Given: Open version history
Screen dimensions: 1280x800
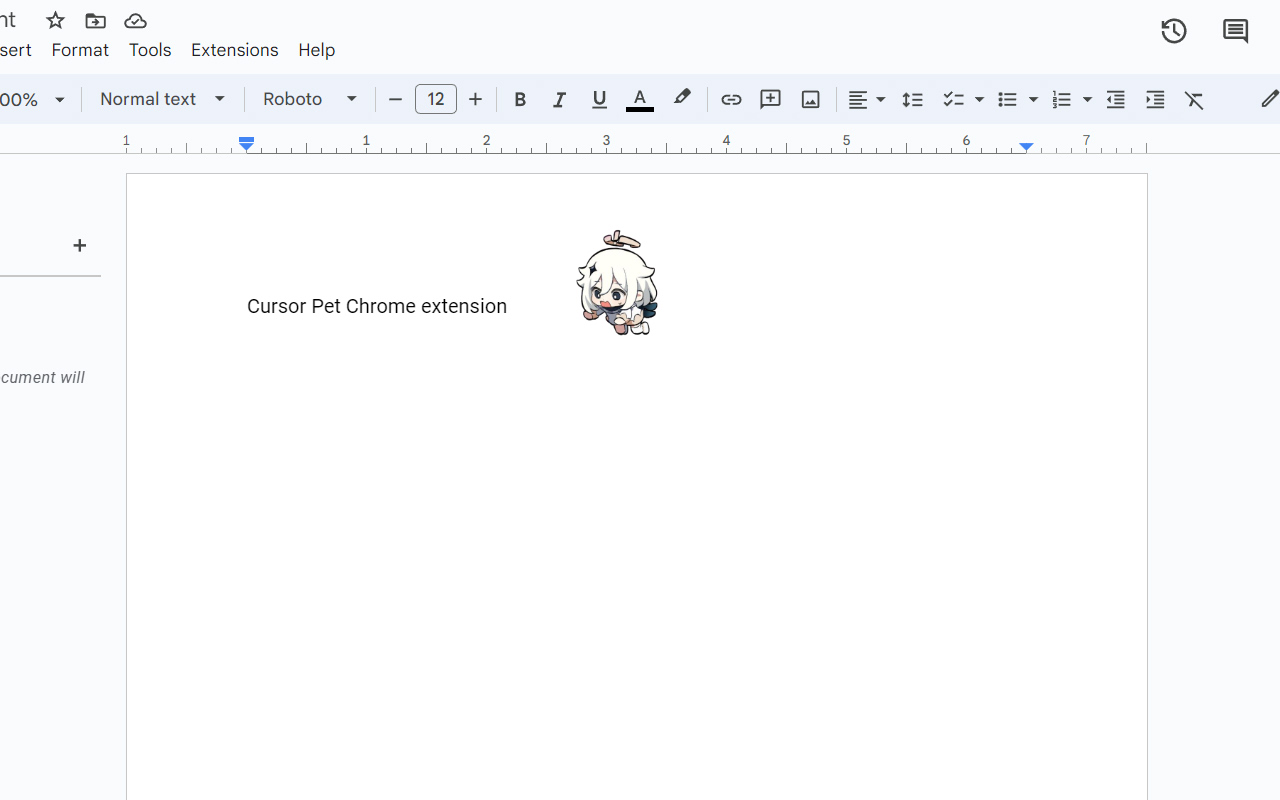Looking at the screenshot, I should 1174,31.
